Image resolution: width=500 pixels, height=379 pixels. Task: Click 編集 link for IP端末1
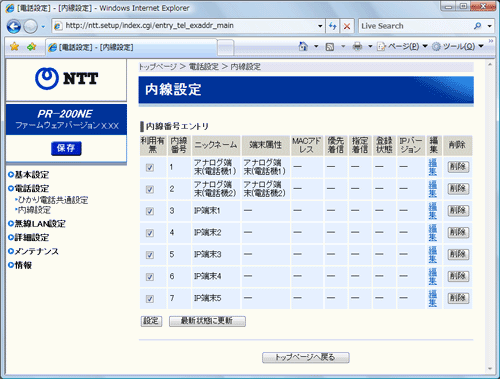433,211
